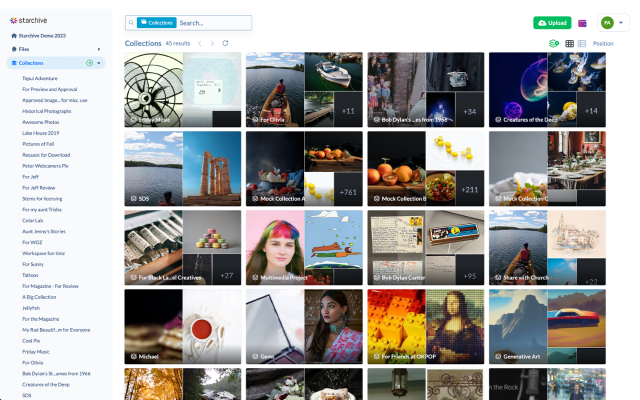Open the wallet icon beside Upload

(x=583, y=23)
